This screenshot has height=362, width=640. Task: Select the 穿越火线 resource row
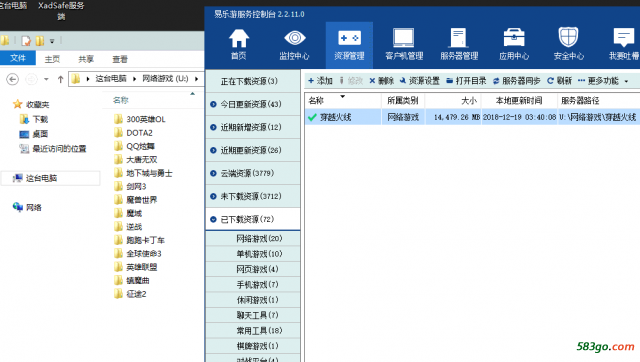472,117
